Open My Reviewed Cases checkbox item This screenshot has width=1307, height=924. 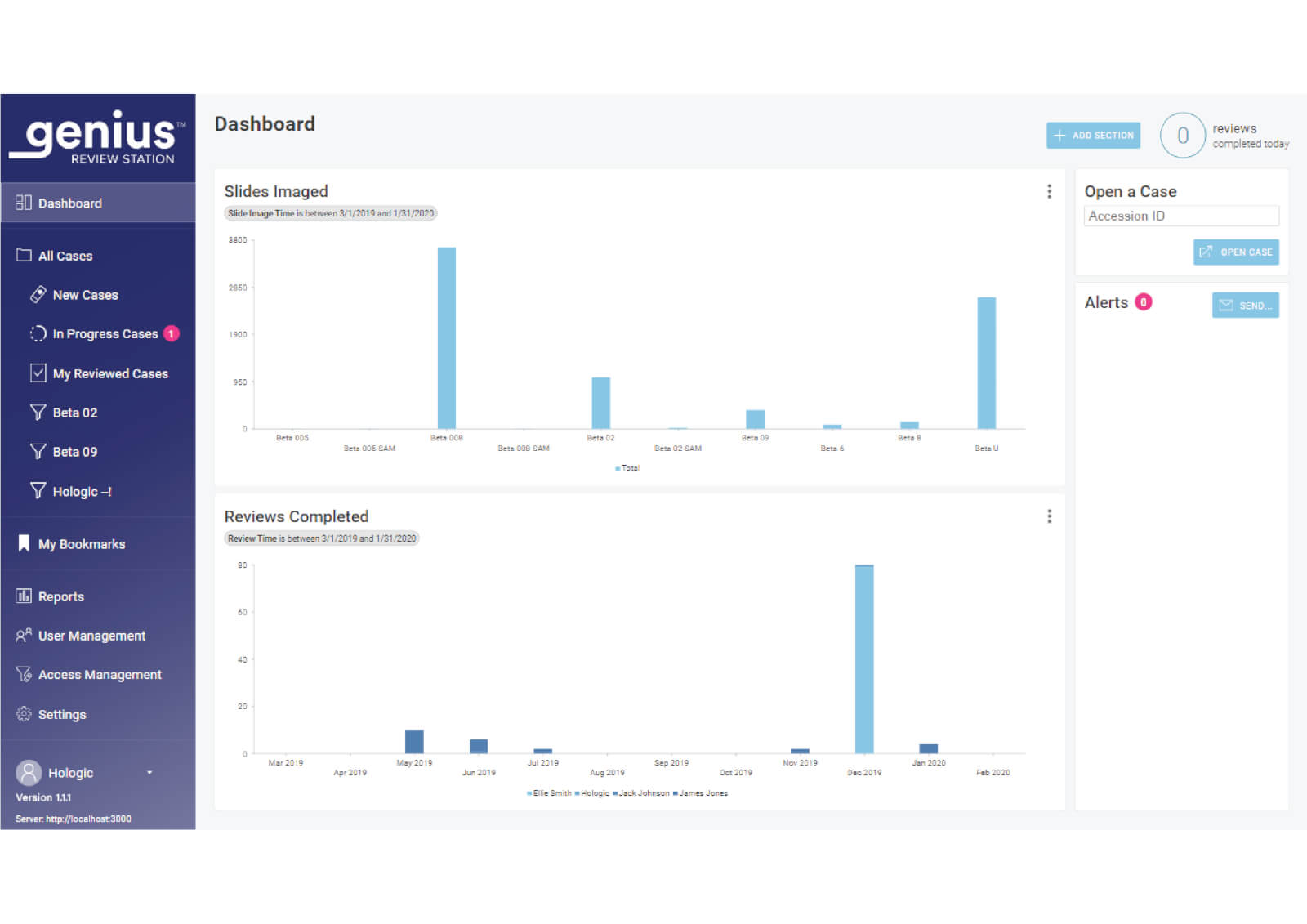[x=38, y=373]
